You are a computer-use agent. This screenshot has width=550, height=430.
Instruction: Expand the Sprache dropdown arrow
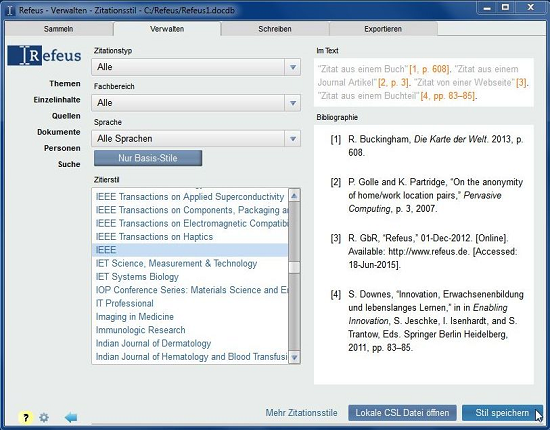[x=293, y=139]
